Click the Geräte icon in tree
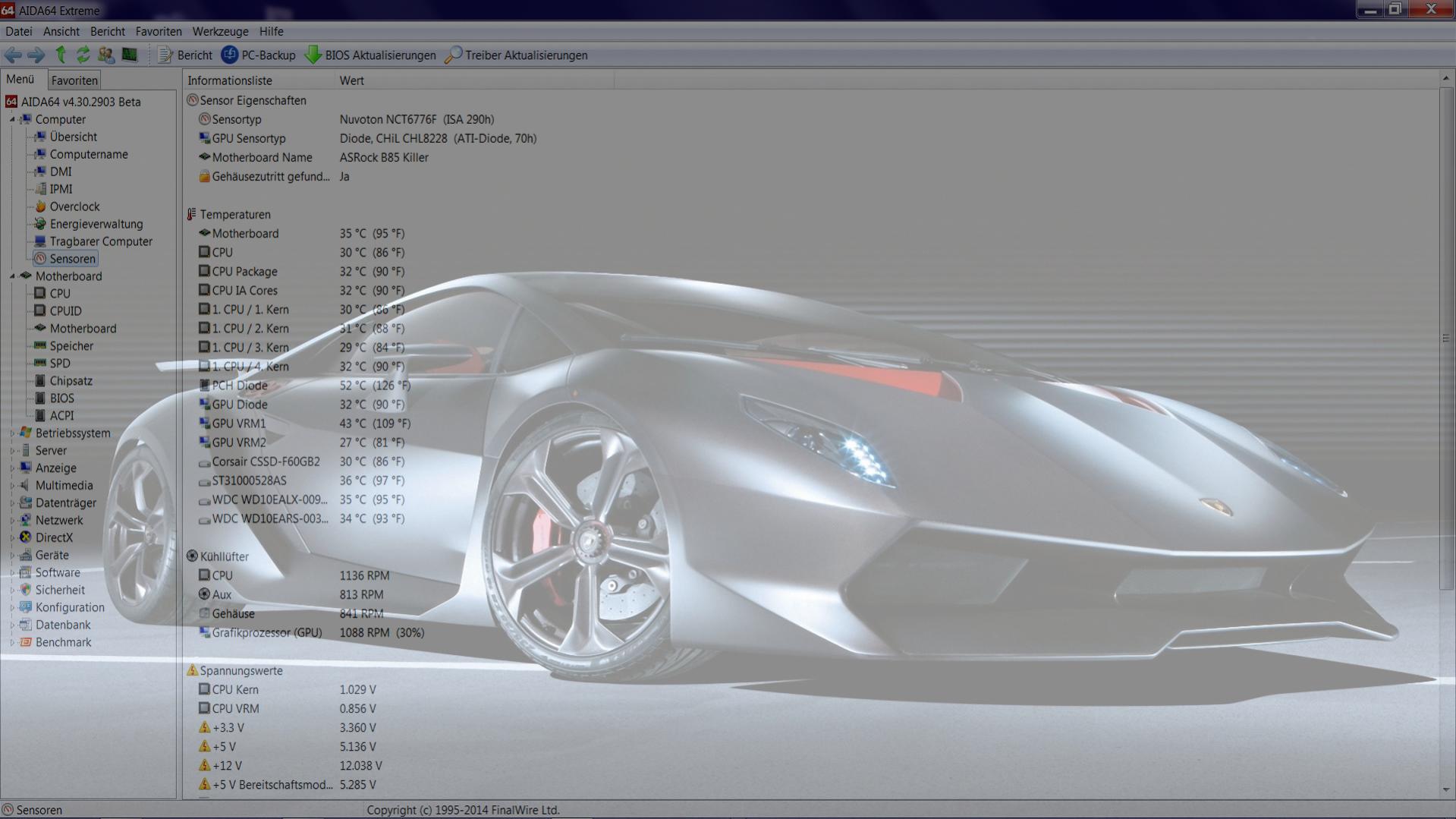1456x819 pixels. (x=26, y=556)
